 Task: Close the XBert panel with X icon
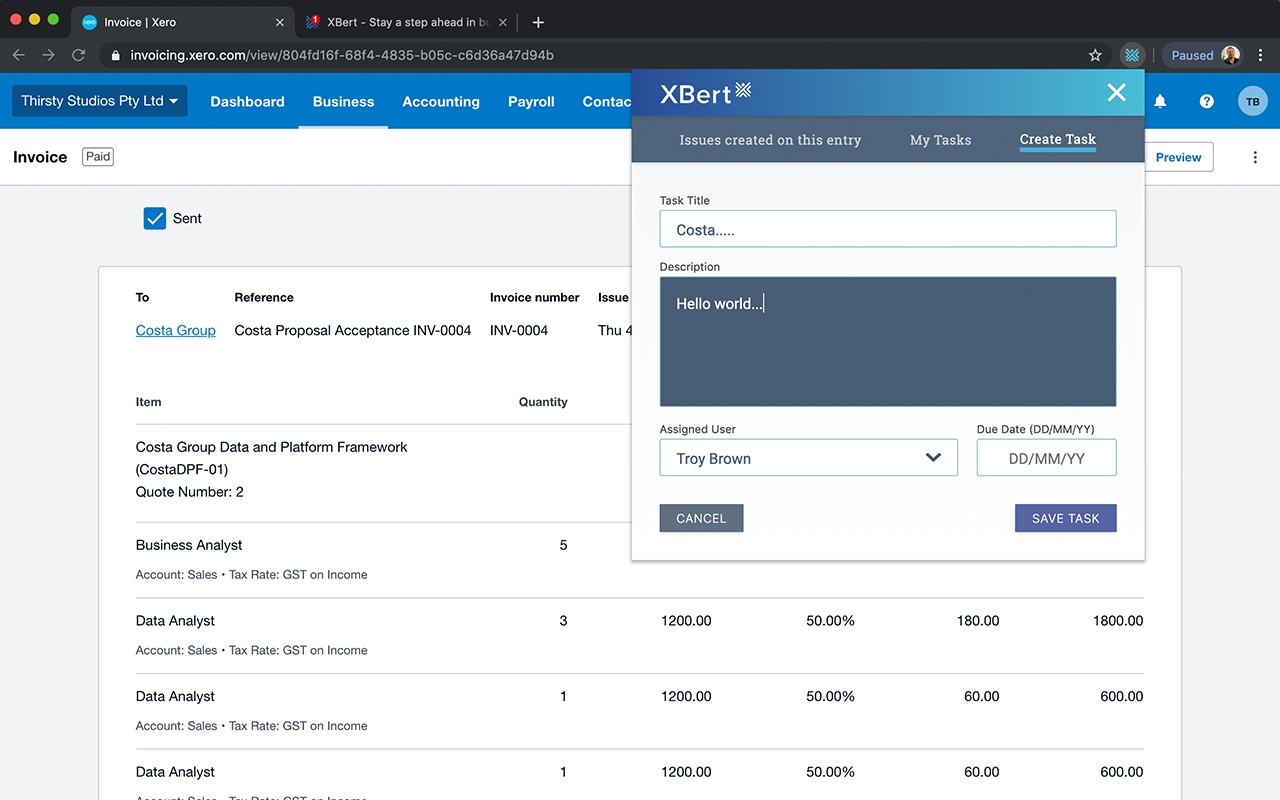(1117, 93)
